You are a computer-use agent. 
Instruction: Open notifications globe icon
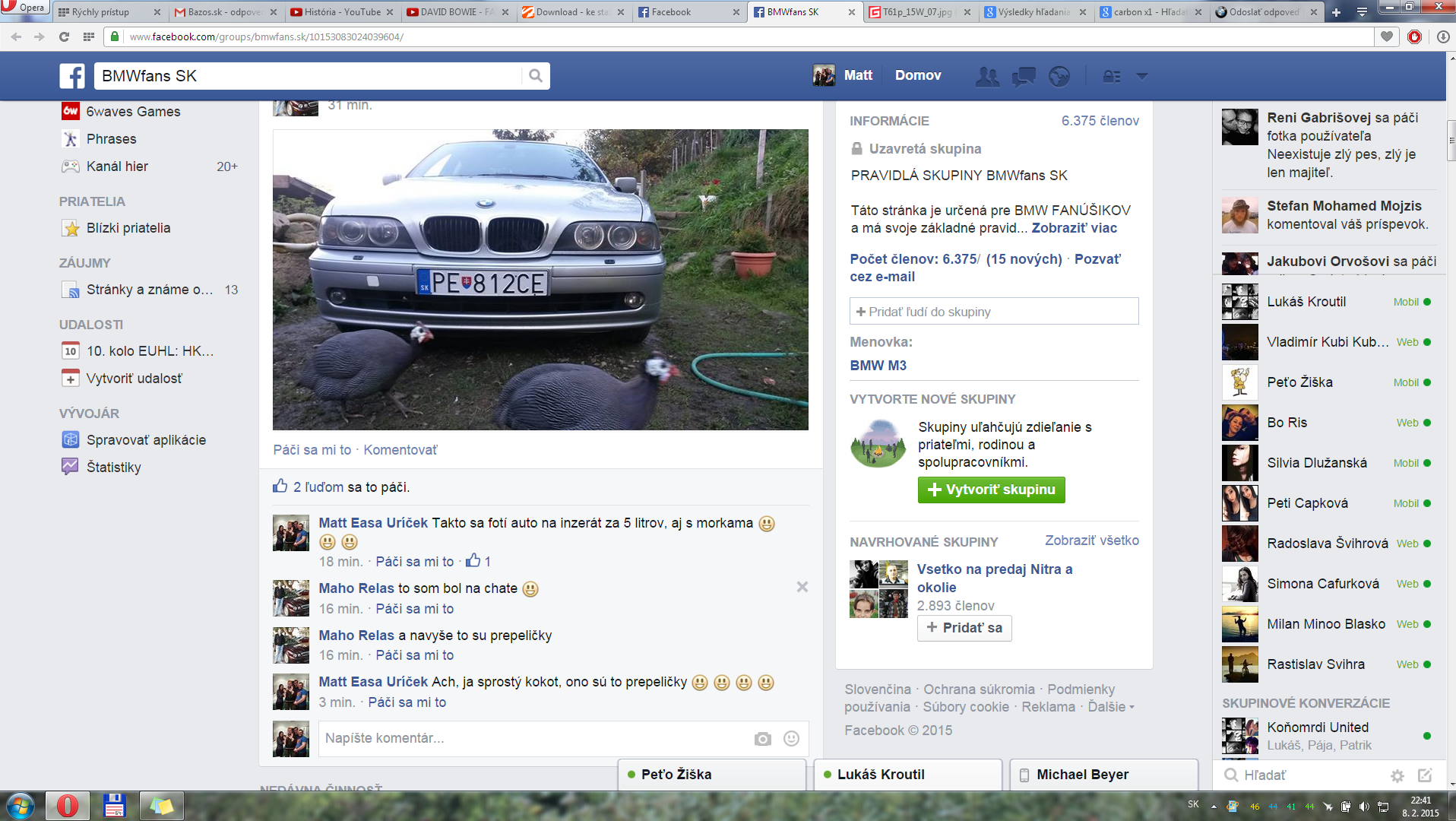coord(1059,76)
